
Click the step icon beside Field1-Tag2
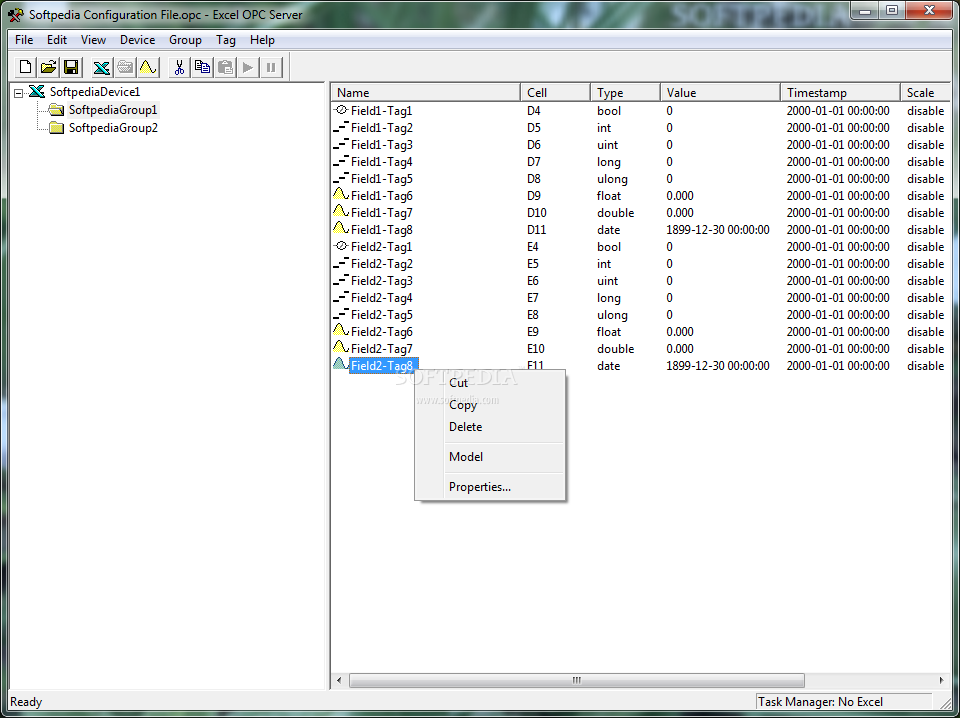coord(341,127)
